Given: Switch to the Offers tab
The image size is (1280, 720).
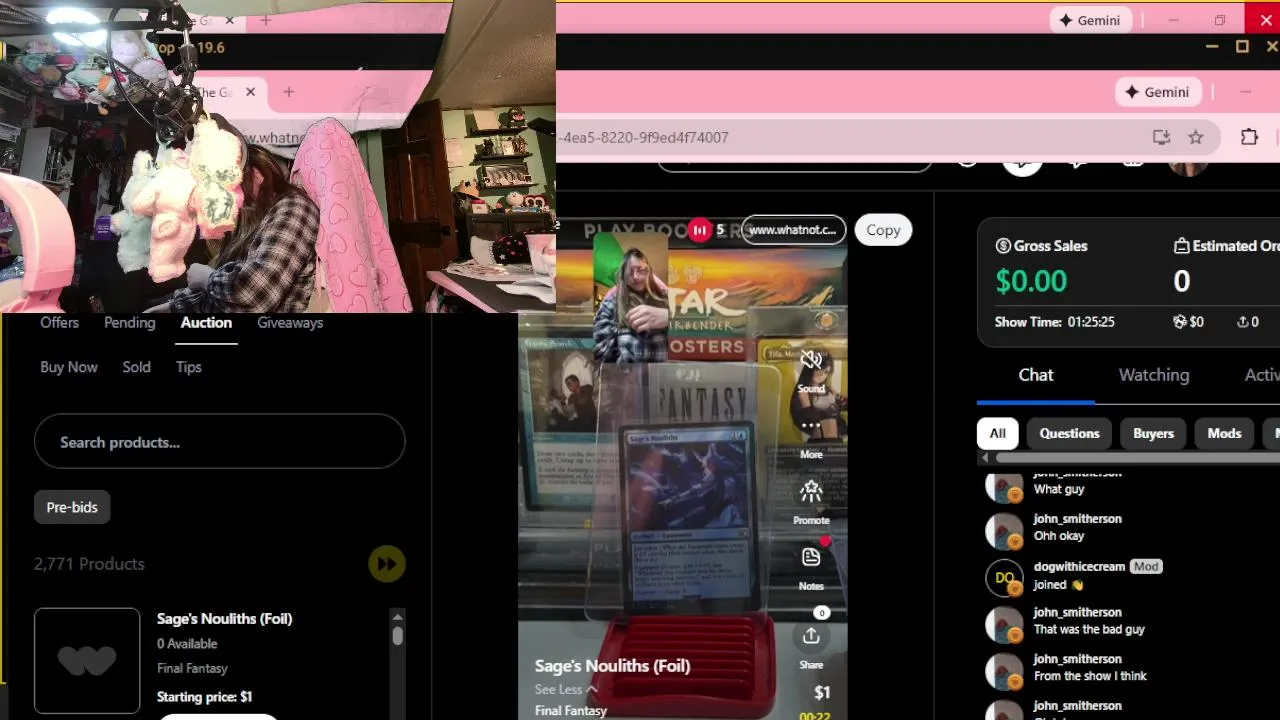Looking at the screenshot, I should tap(59, 322).
